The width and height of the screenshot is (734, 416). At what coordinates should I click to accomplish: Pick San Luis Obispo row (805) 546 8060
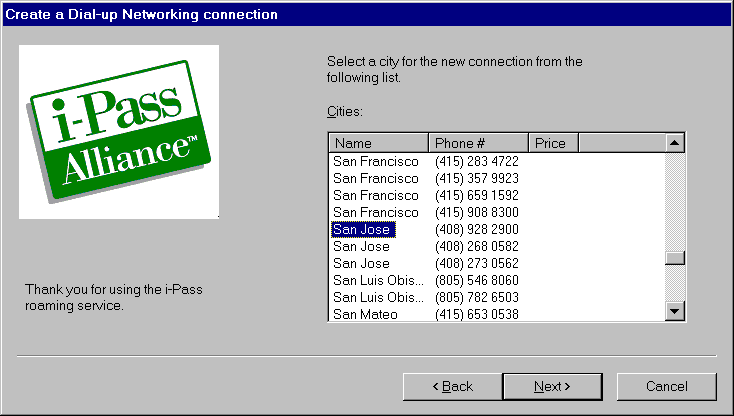point(378,280)
